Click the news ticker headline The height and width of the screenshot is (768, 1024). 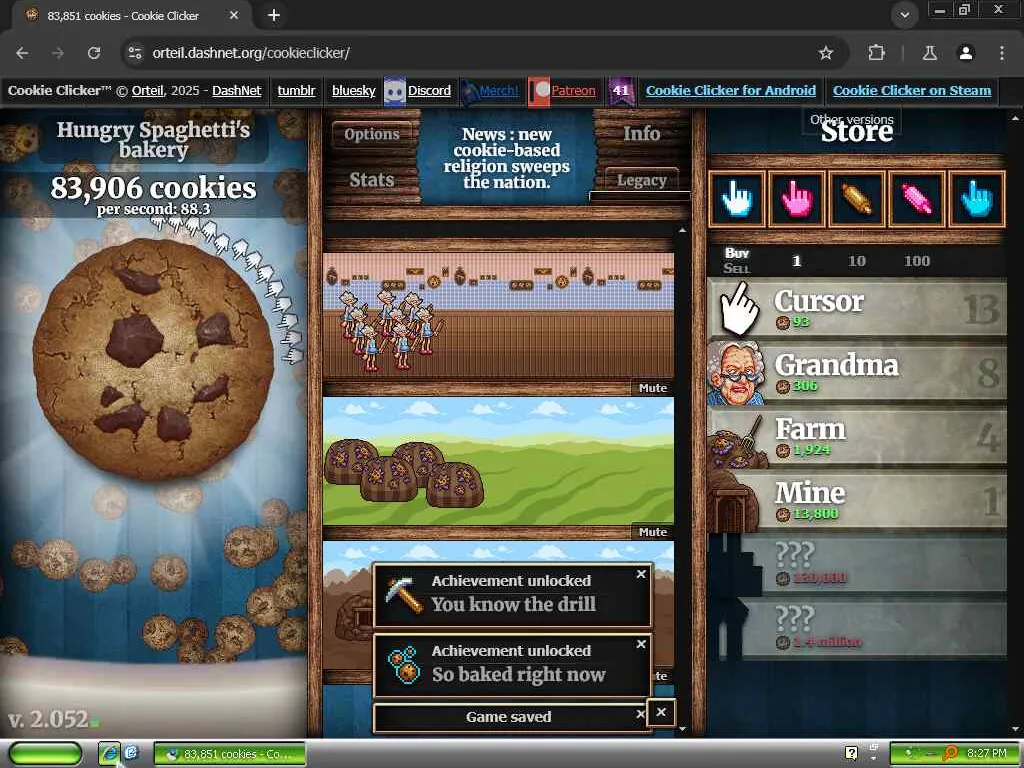pyautogui.click(x=506, y=157)
